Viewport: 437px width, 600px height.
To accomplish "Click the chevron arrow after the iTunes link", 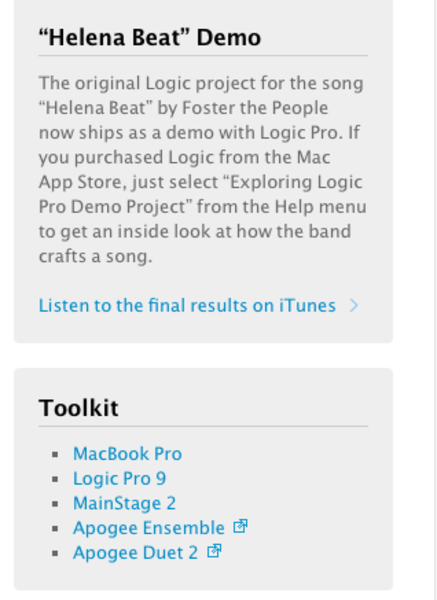I will tap(354, 306).
